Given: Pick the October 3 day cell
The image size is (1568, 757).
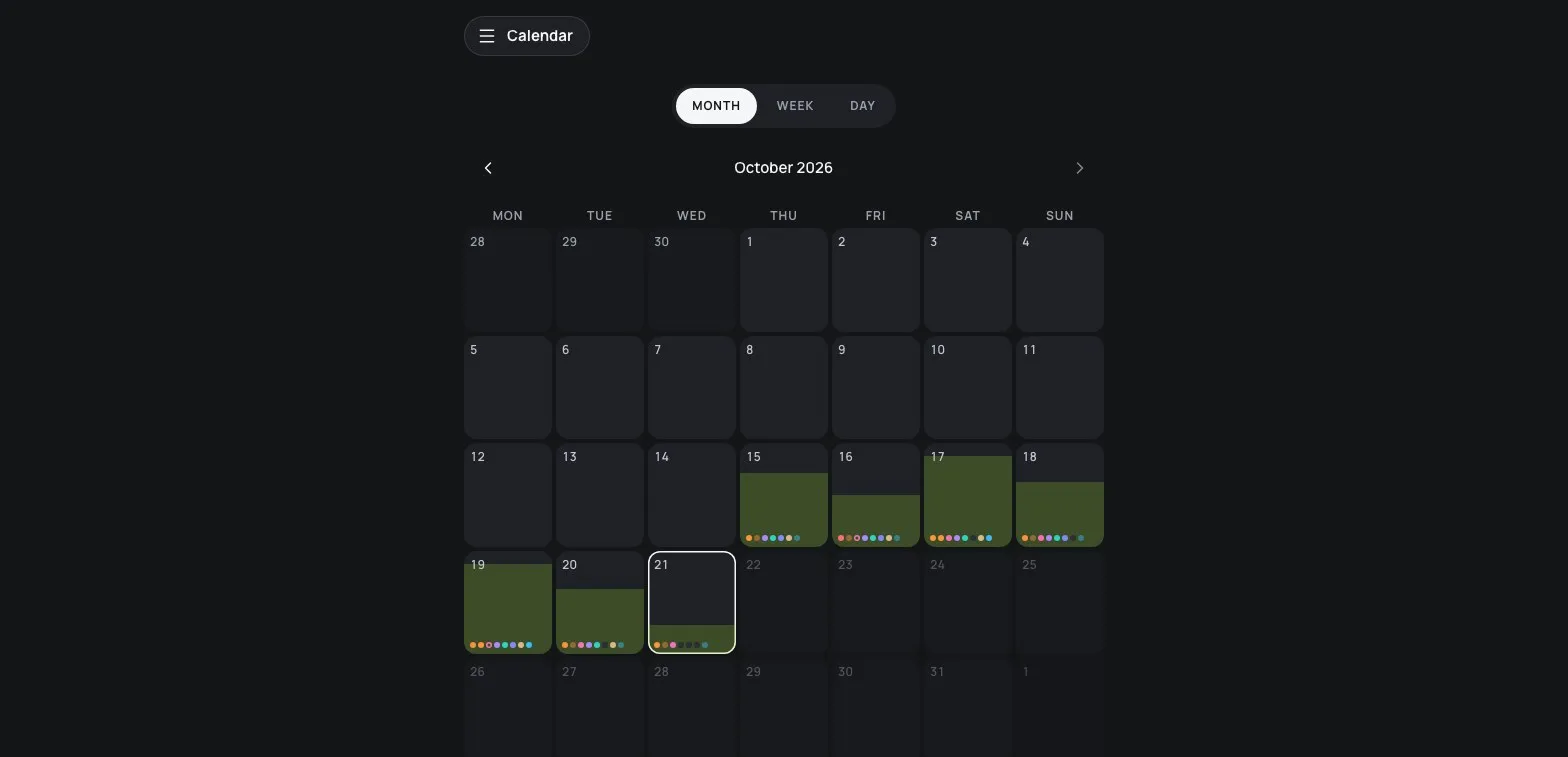Looking at the screenshot, I should pyautogui.click(x=968, y=280).
